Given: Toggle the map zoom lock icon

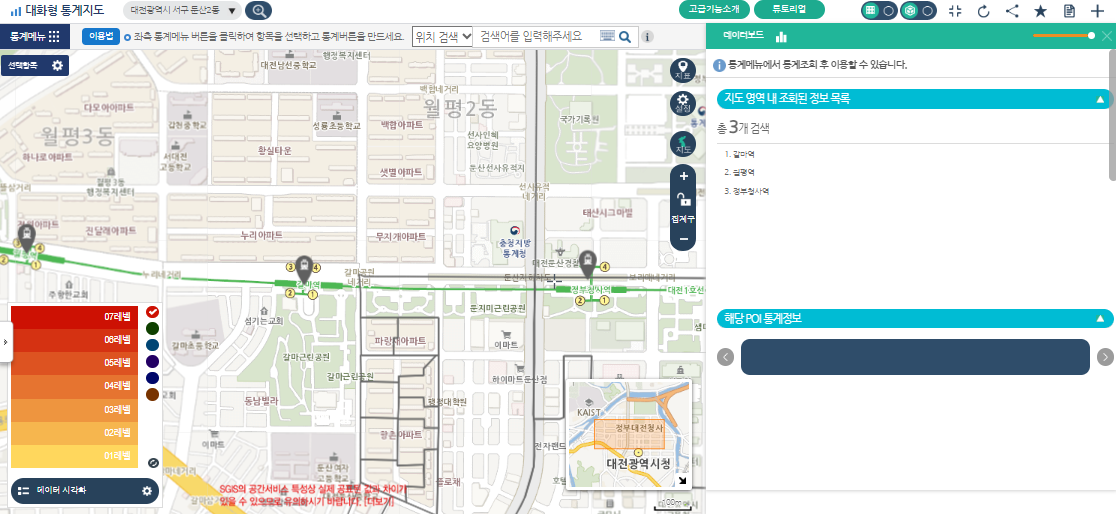Looking at the screenshot, I should (x=683, y=199).
